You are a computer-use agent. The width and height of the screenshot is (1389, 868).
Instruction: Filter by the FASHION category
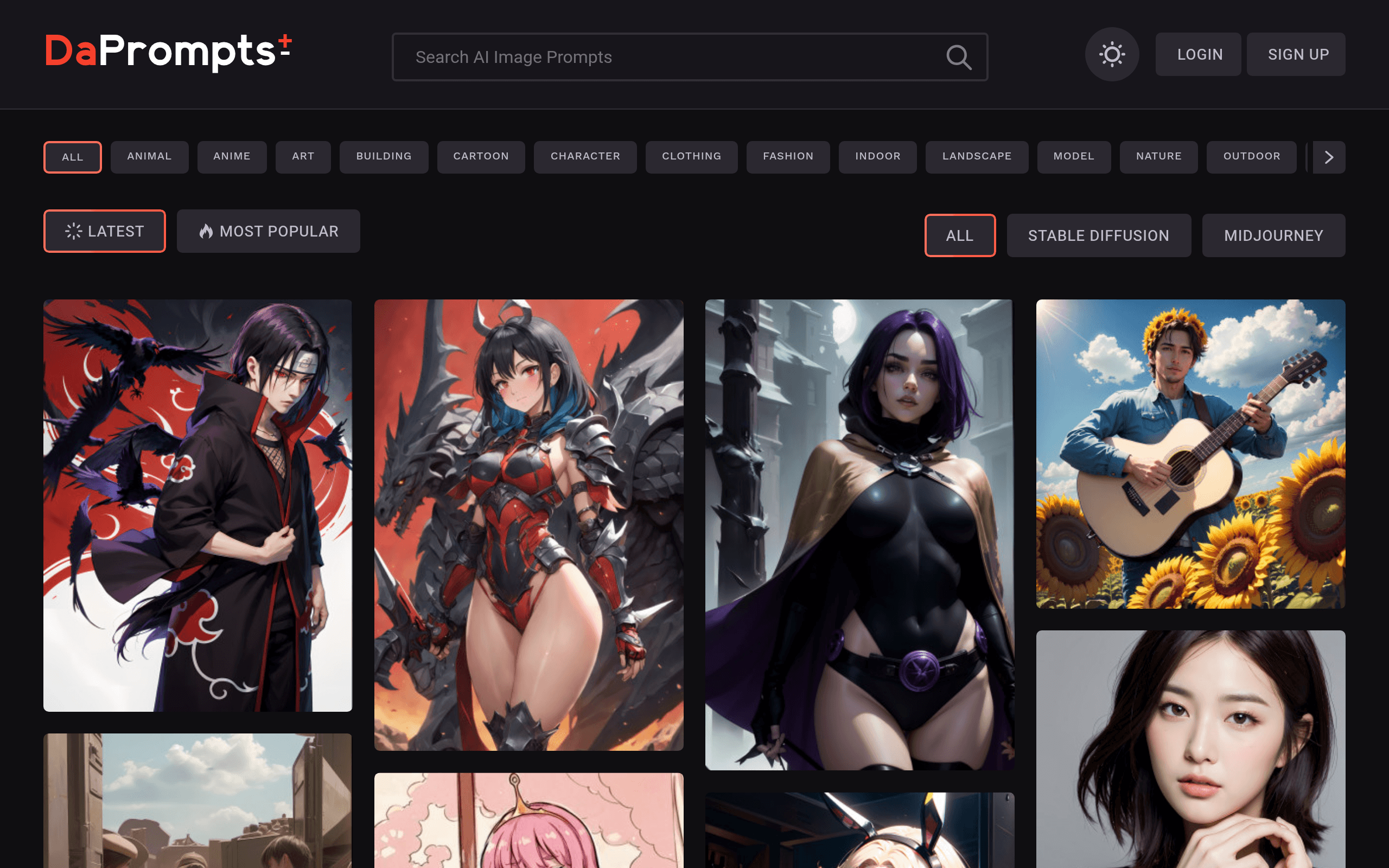(788, 157)
